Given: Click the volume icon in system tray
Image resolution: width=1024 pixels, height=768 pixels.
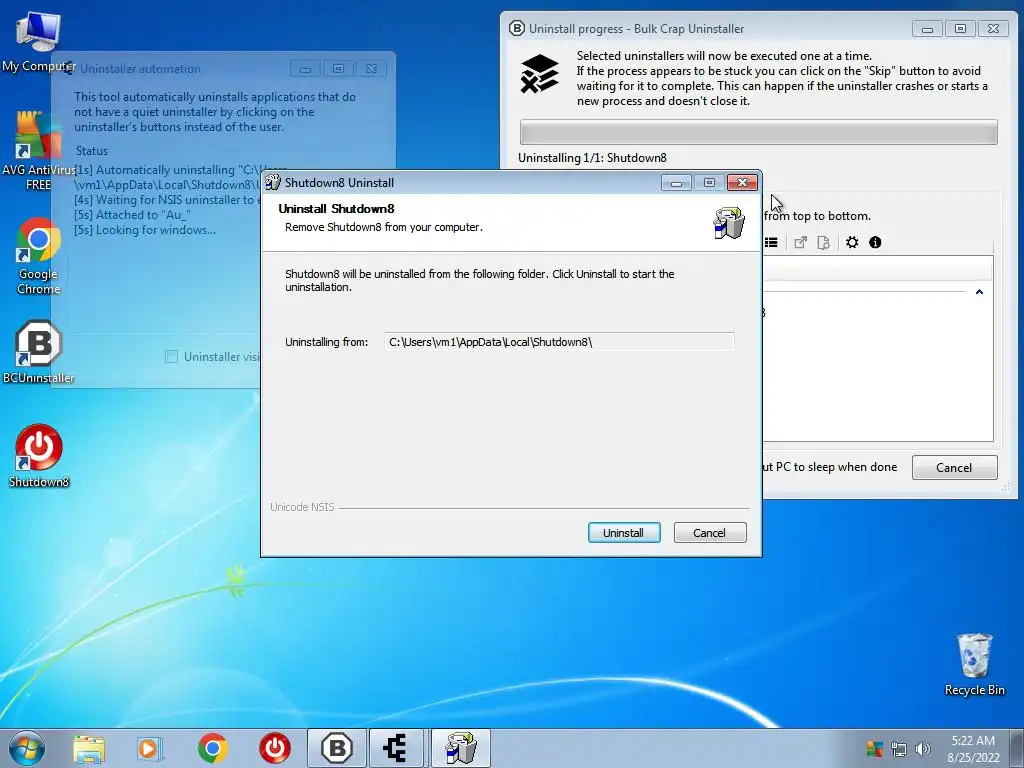Looking at the screenshot, I should click(923, 749).
